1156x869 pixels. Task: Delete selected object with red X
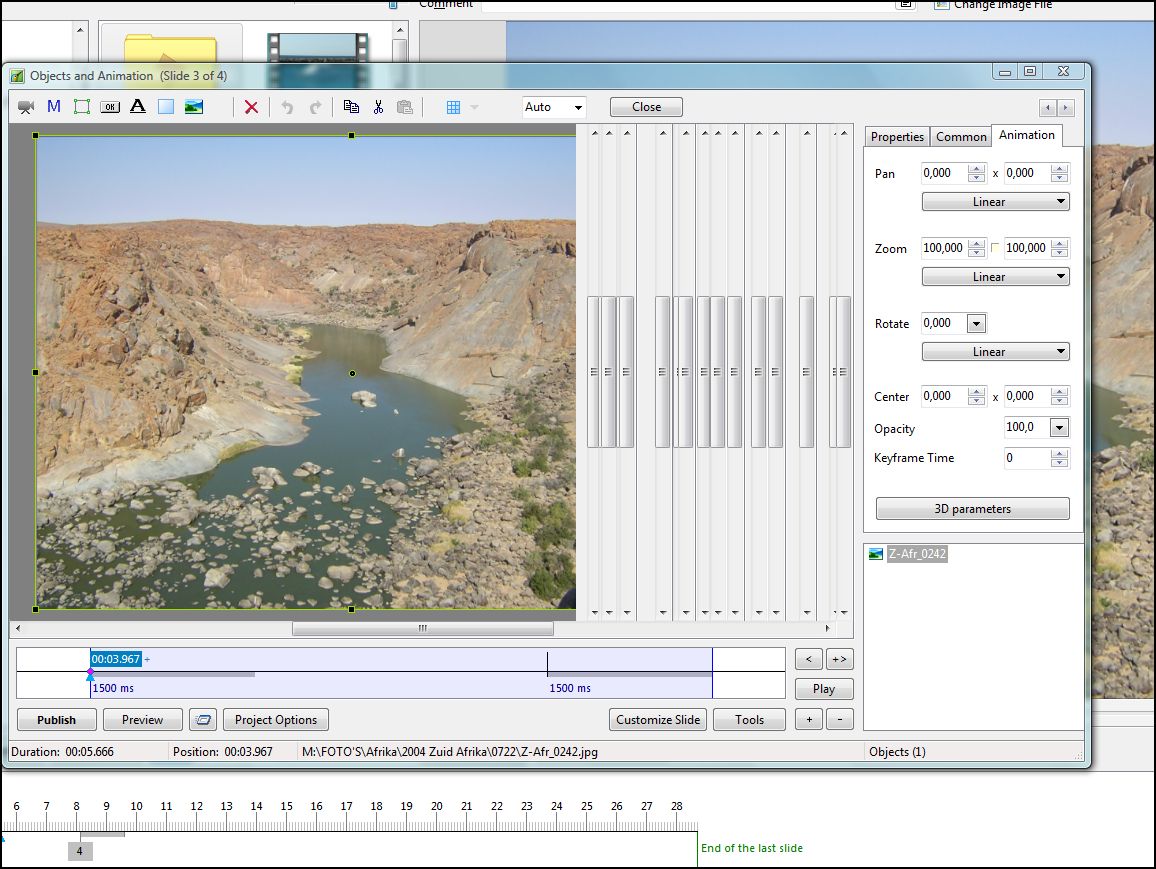coord(251,107)
